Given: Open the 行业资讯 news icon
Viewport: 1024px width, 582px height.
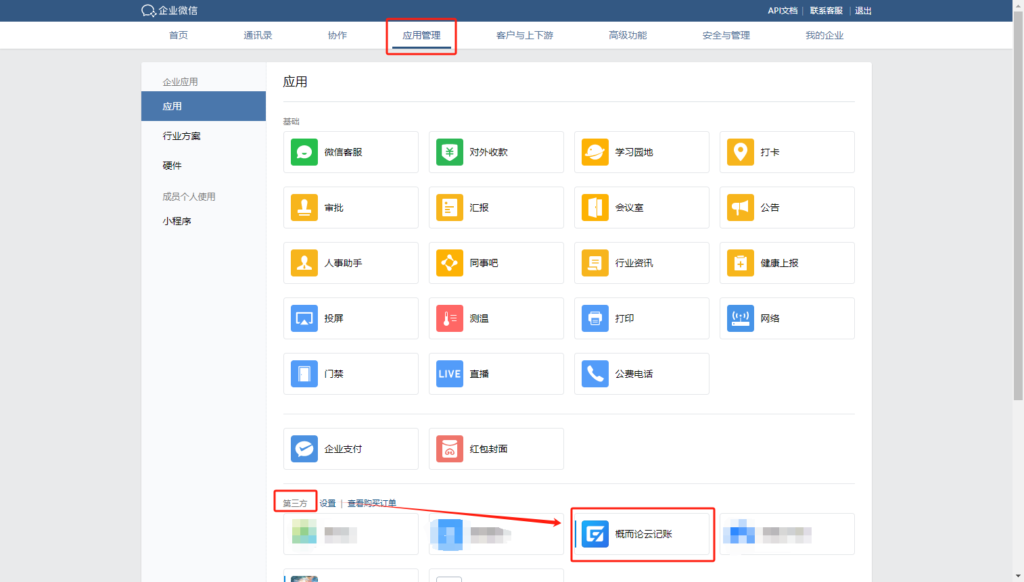Looking at the screenshot, I should [595, 263].
